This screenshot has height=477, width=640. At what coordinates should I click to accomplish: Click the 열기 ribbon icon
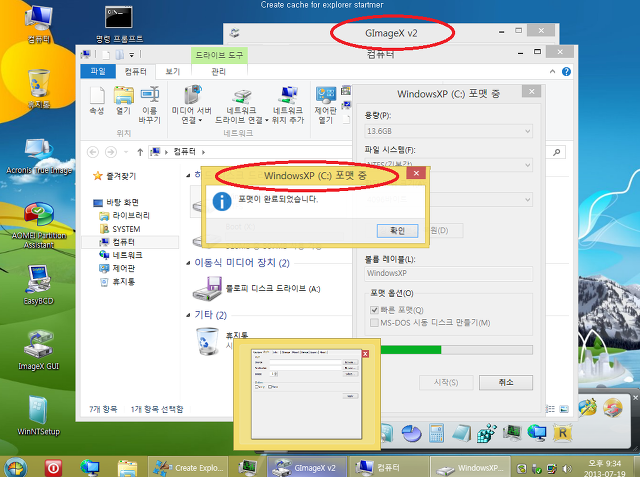tap(123, 101)
